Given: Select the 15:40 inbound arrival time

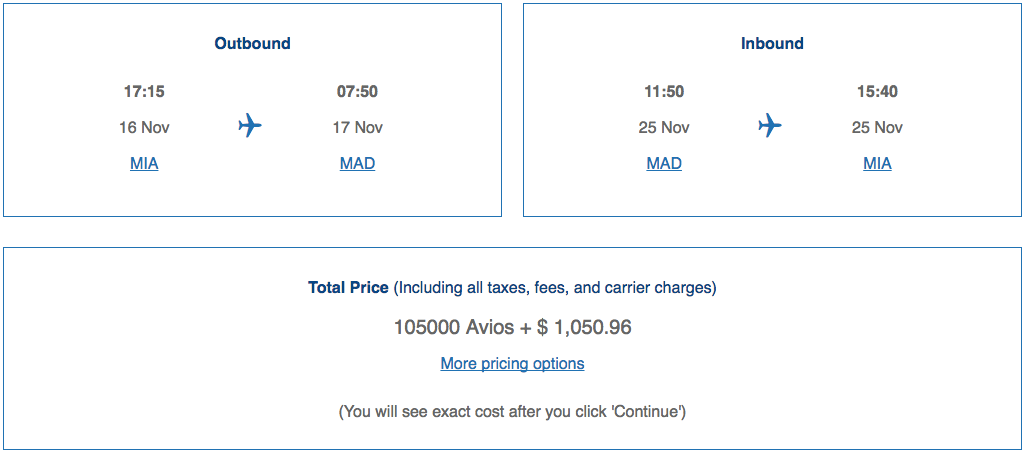Looking at the screenshot, I should [x=877, y=91].
